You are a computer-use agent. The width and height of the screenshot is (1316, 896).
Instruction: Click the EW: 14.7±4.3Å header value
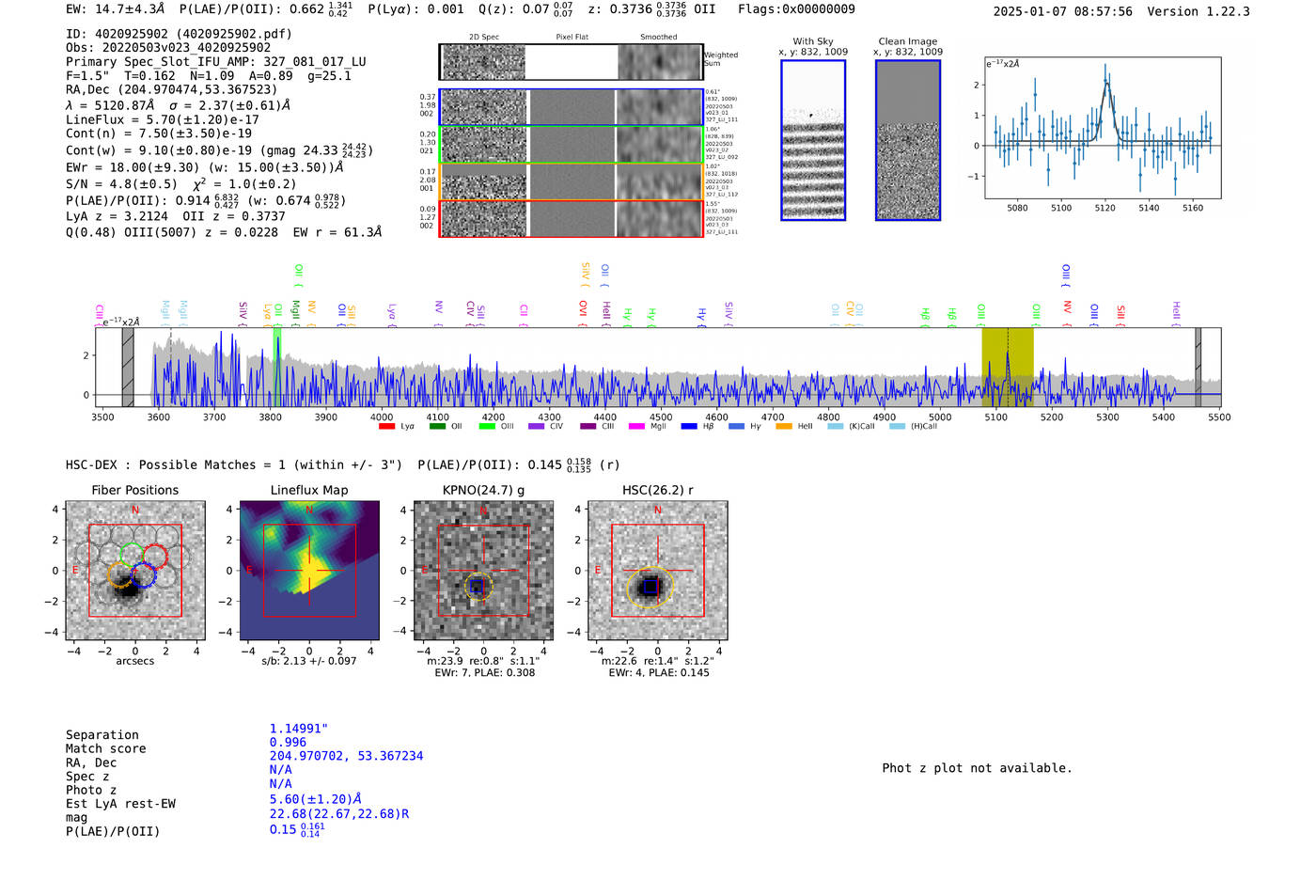point(116,9)
